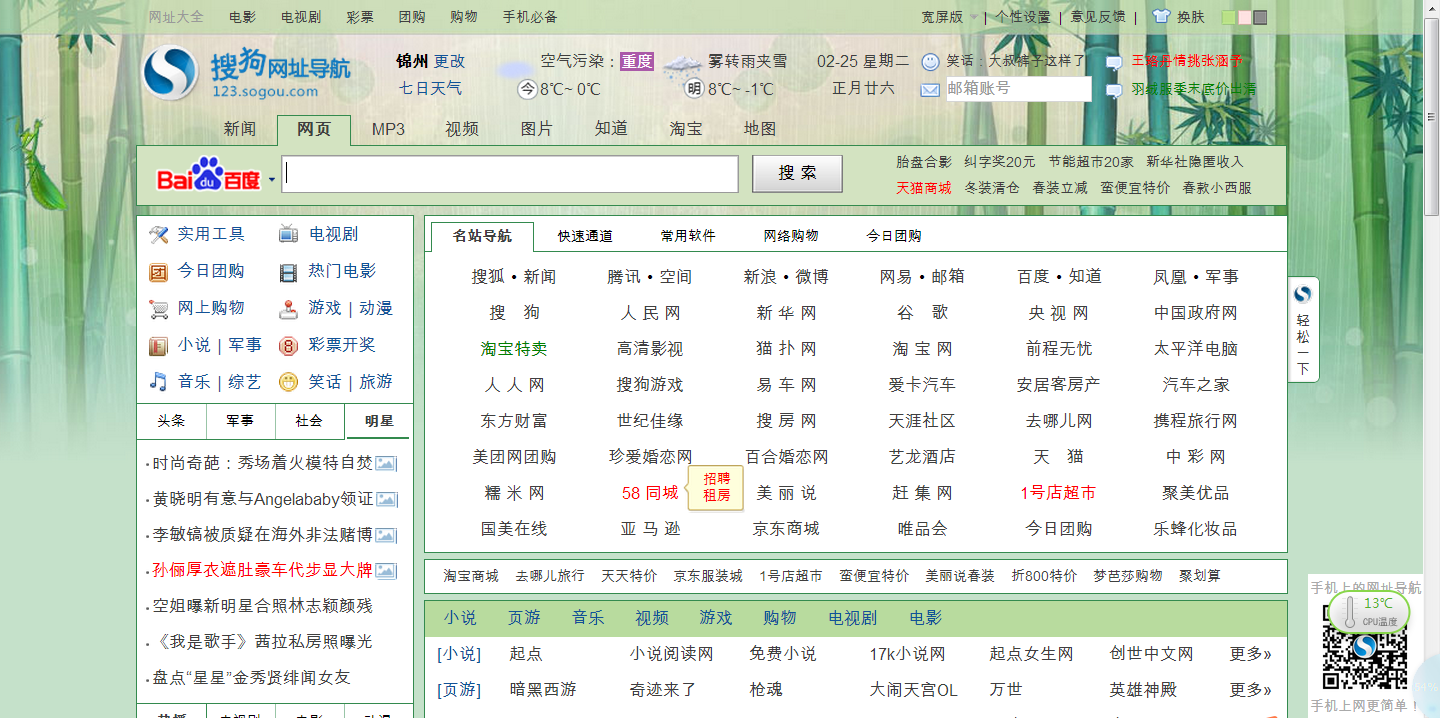The image size is (1440, 718).
Task: Click into the 邮箱账号 email input field
Action: click(x=1017, y=89)
